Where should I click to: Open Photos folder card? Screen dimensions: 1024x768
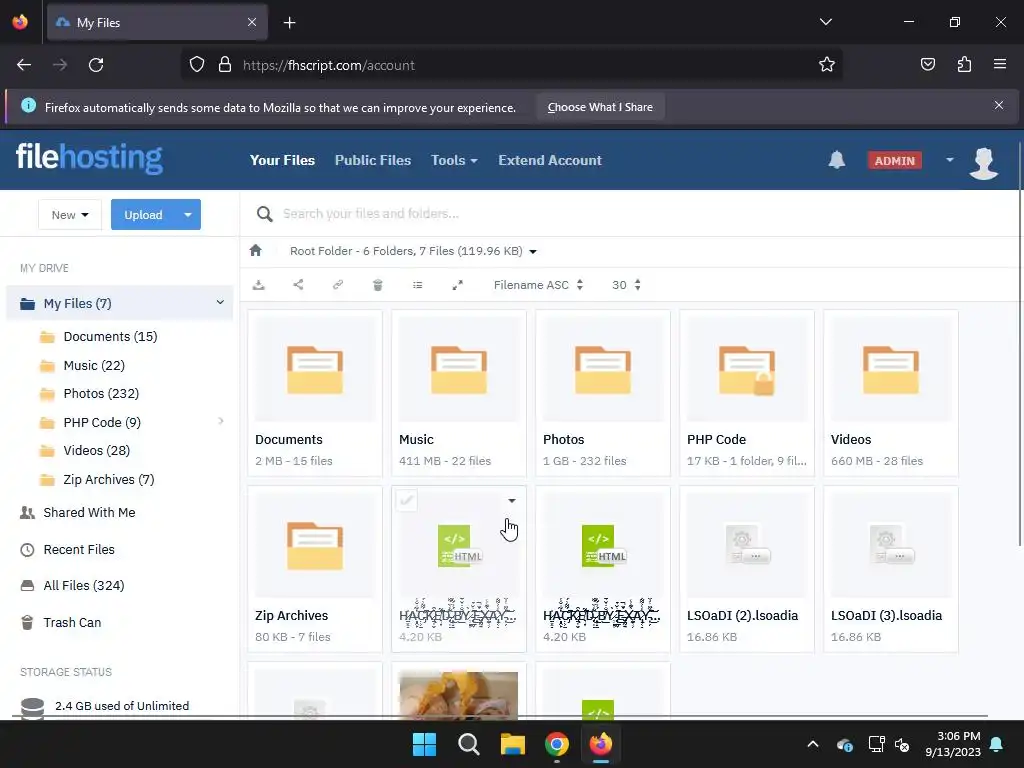pyautogui.click(x=603, y=392)
